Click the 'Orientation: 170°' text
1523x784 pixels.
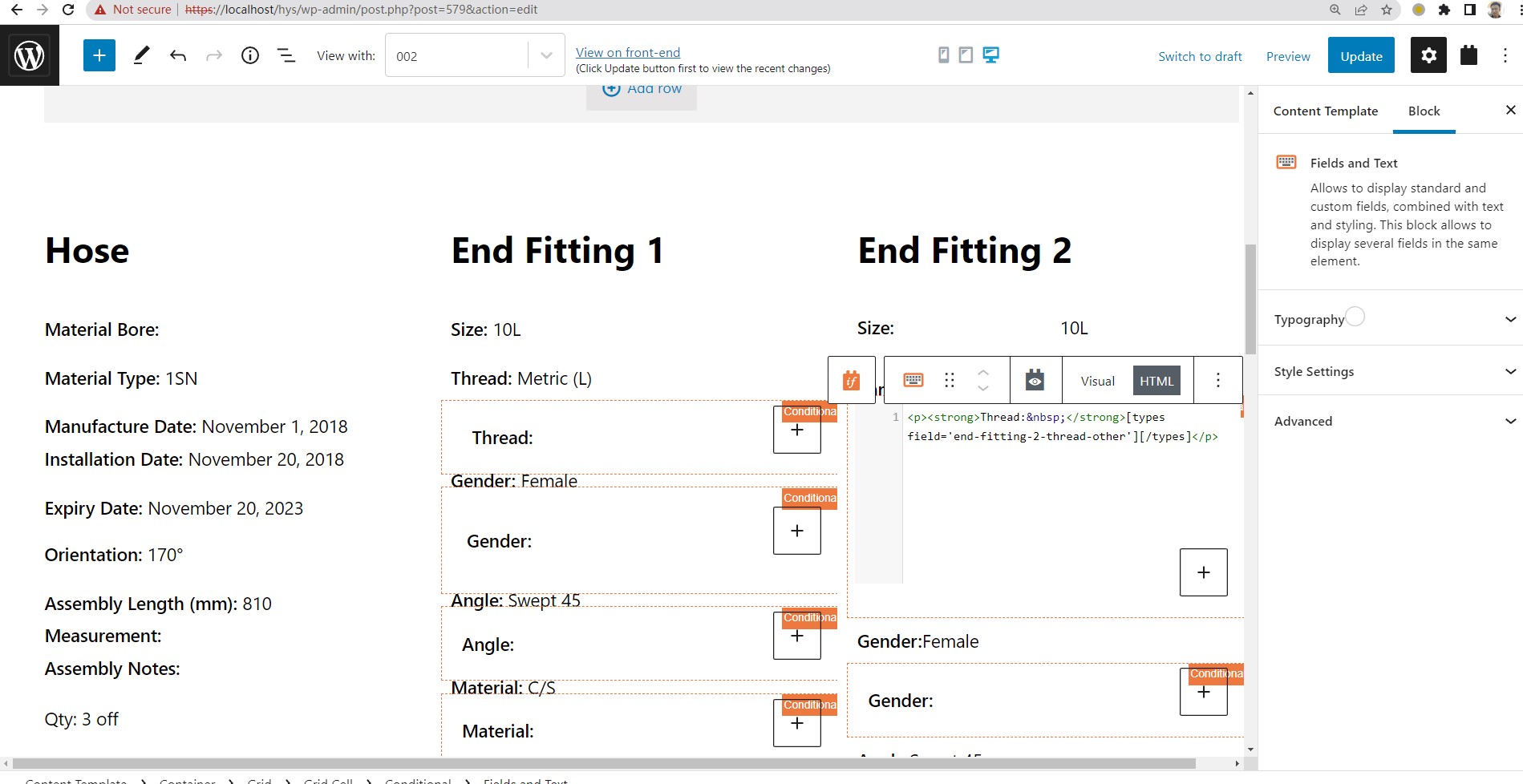[114, 555]
